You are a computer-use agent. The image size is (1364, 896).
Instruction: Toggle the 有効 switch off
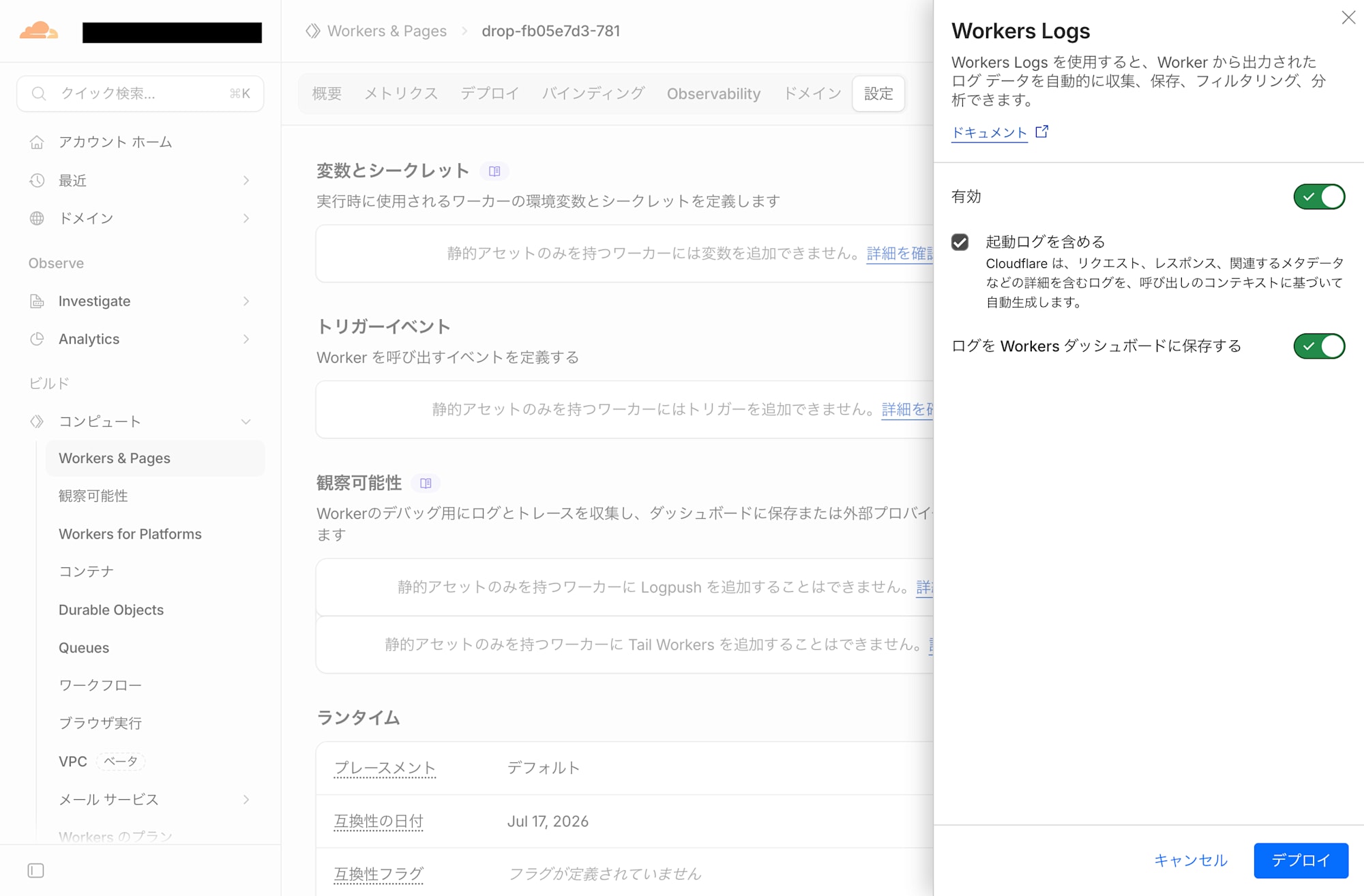click(1319, 196)
